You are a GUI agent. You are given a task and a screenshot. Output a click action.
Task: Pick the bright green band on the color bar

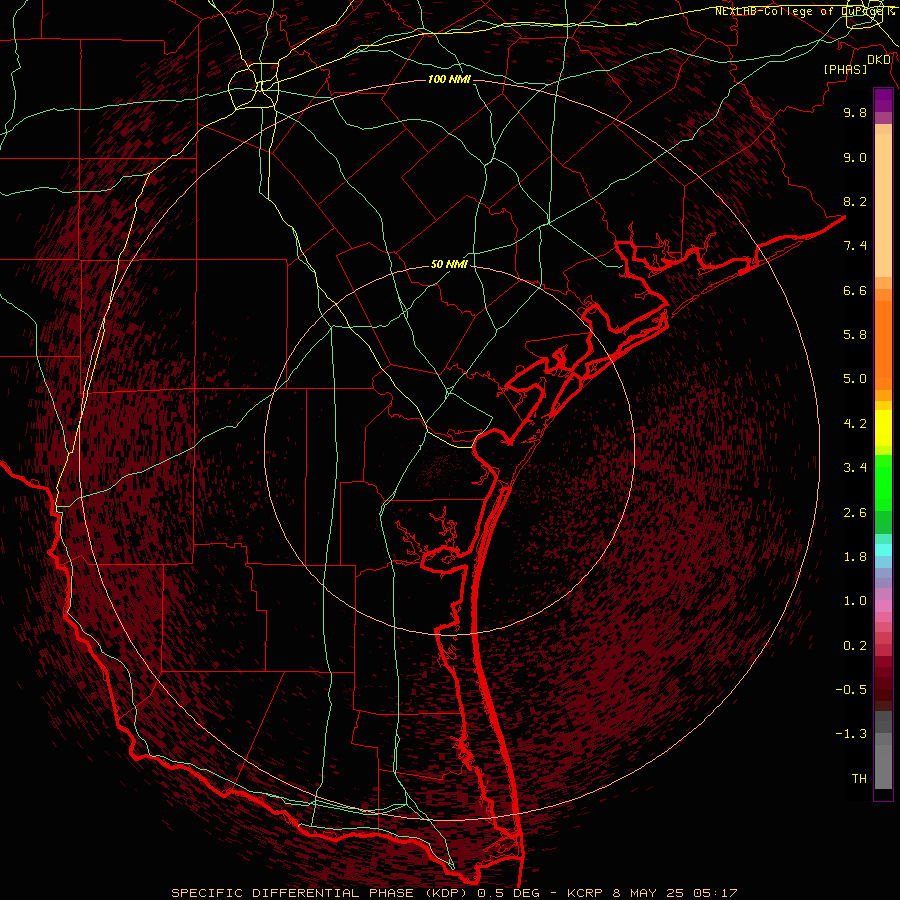tap(883, 482)
